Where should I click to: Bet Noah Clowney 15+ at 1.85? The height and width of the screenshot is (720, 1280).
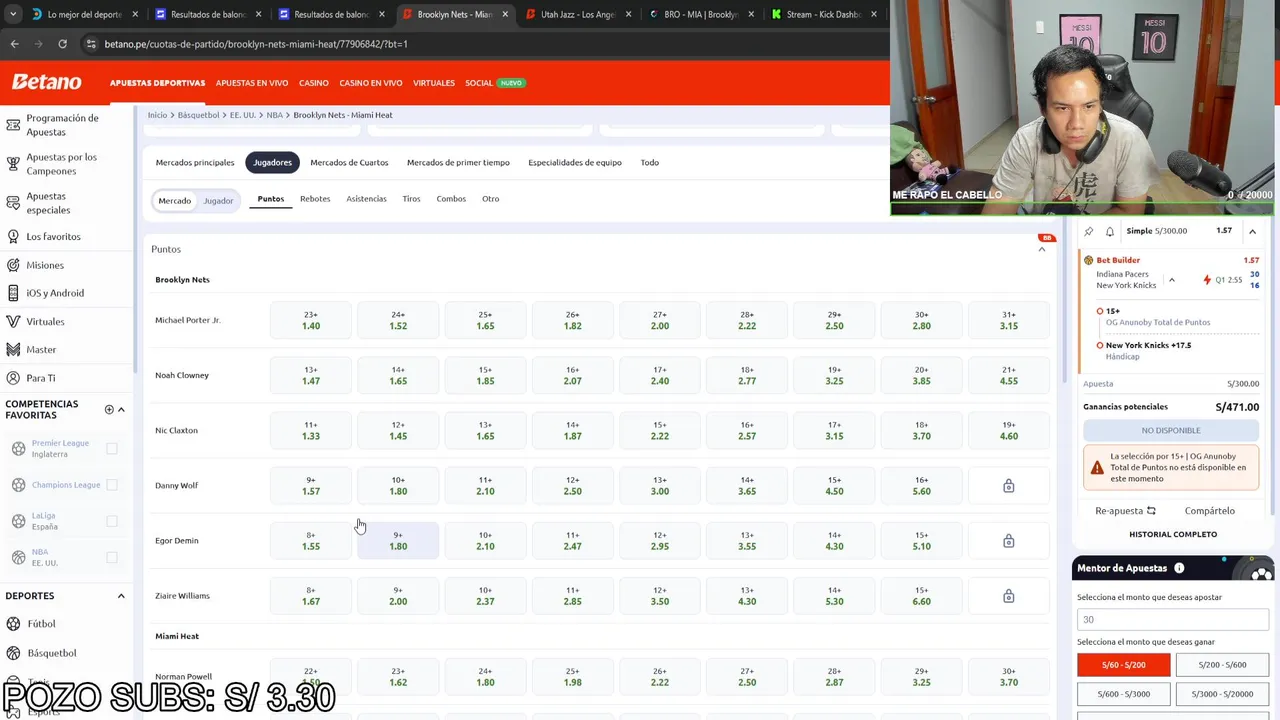[485, 375]
